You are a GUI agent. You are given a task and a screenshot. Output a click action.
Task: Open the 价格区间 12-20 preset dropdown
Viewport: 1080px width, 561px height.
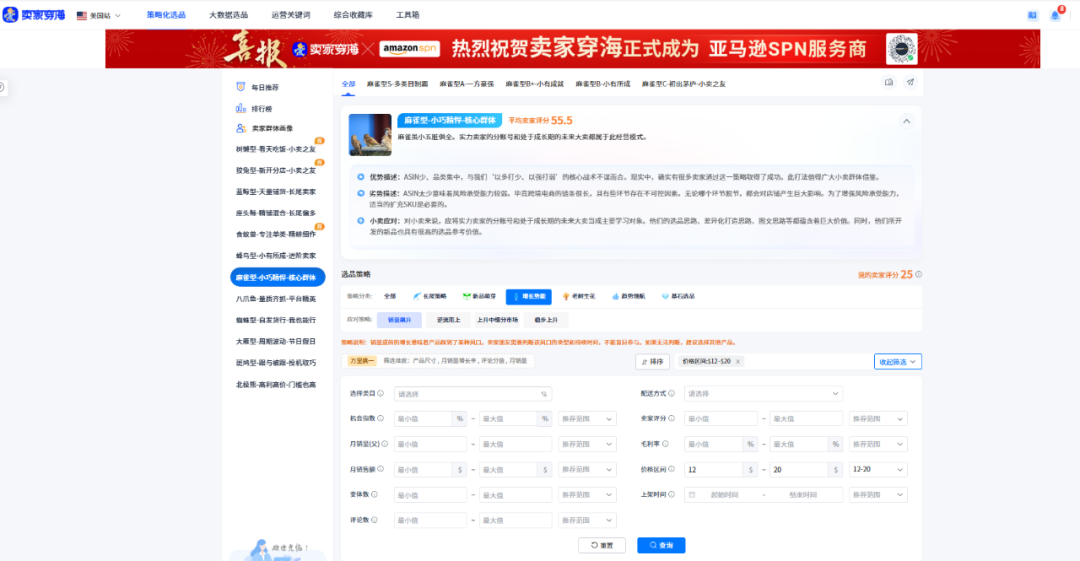click(x=878, y=469)
